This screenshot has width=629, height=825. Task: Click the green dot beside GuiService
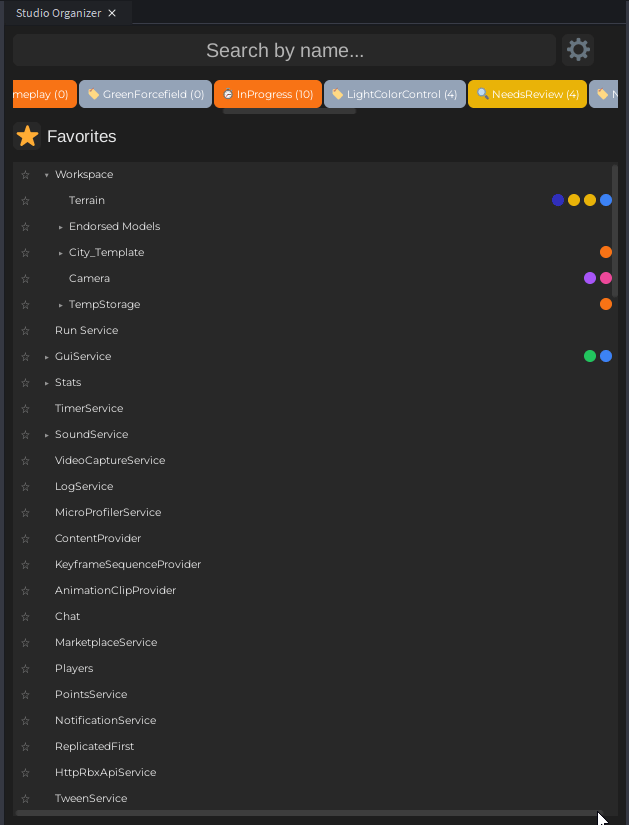(590, 356)
